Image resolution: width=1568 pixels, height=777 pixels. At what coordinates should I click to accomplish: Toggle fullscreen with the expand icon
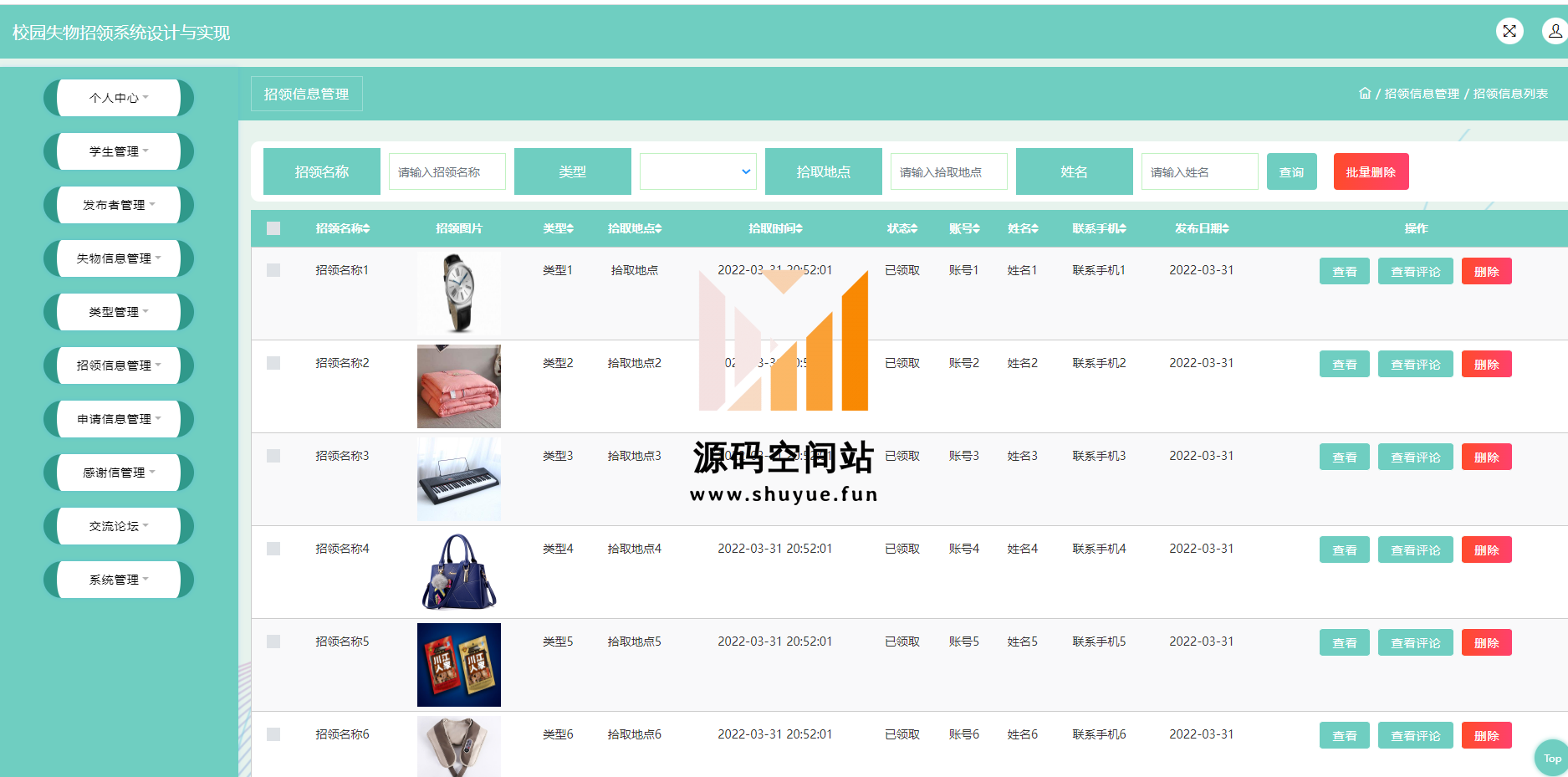(1509, 32)
